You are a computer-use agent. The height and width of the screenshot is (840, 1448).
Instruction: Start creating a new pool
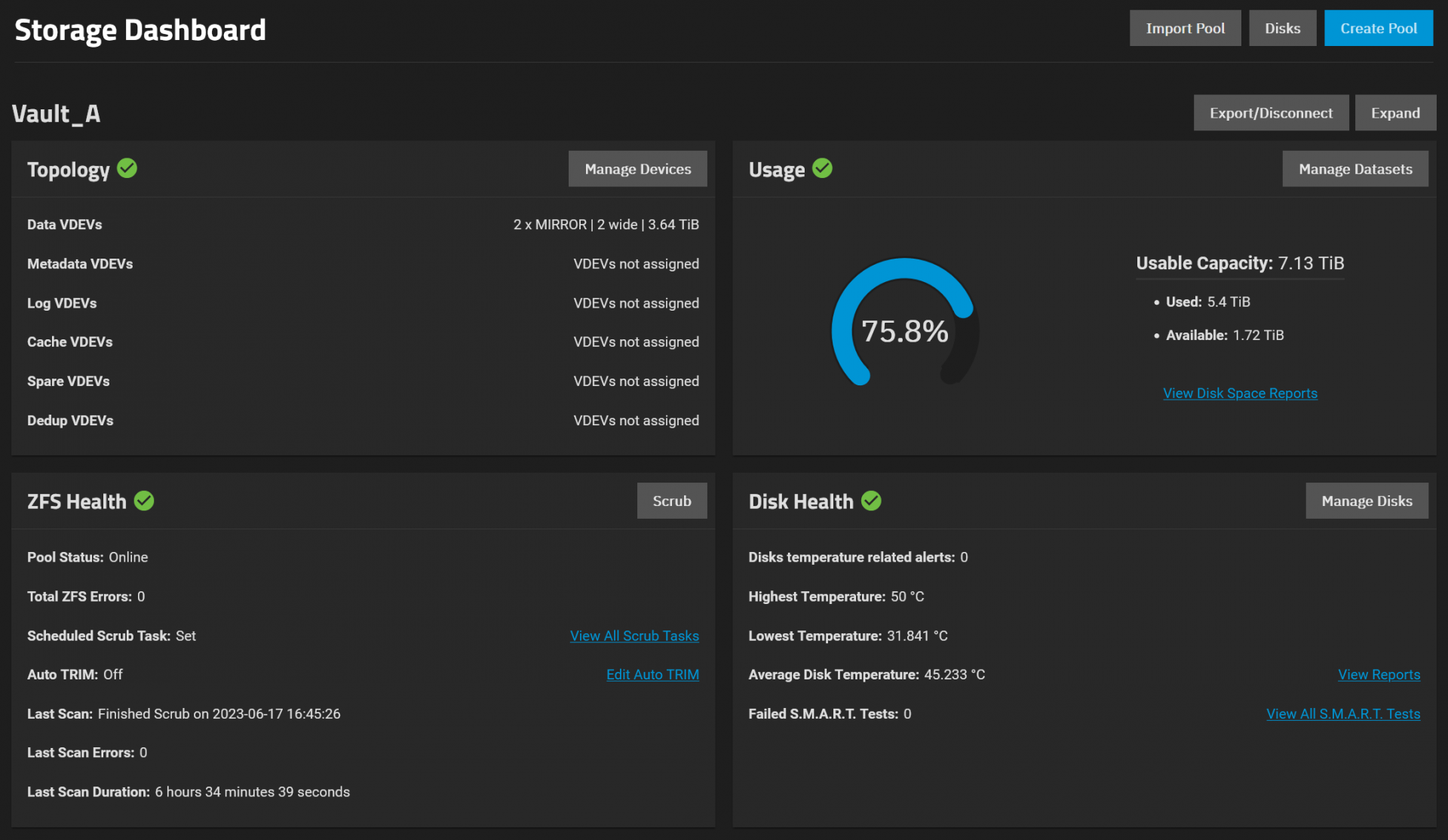point(1378,28)
